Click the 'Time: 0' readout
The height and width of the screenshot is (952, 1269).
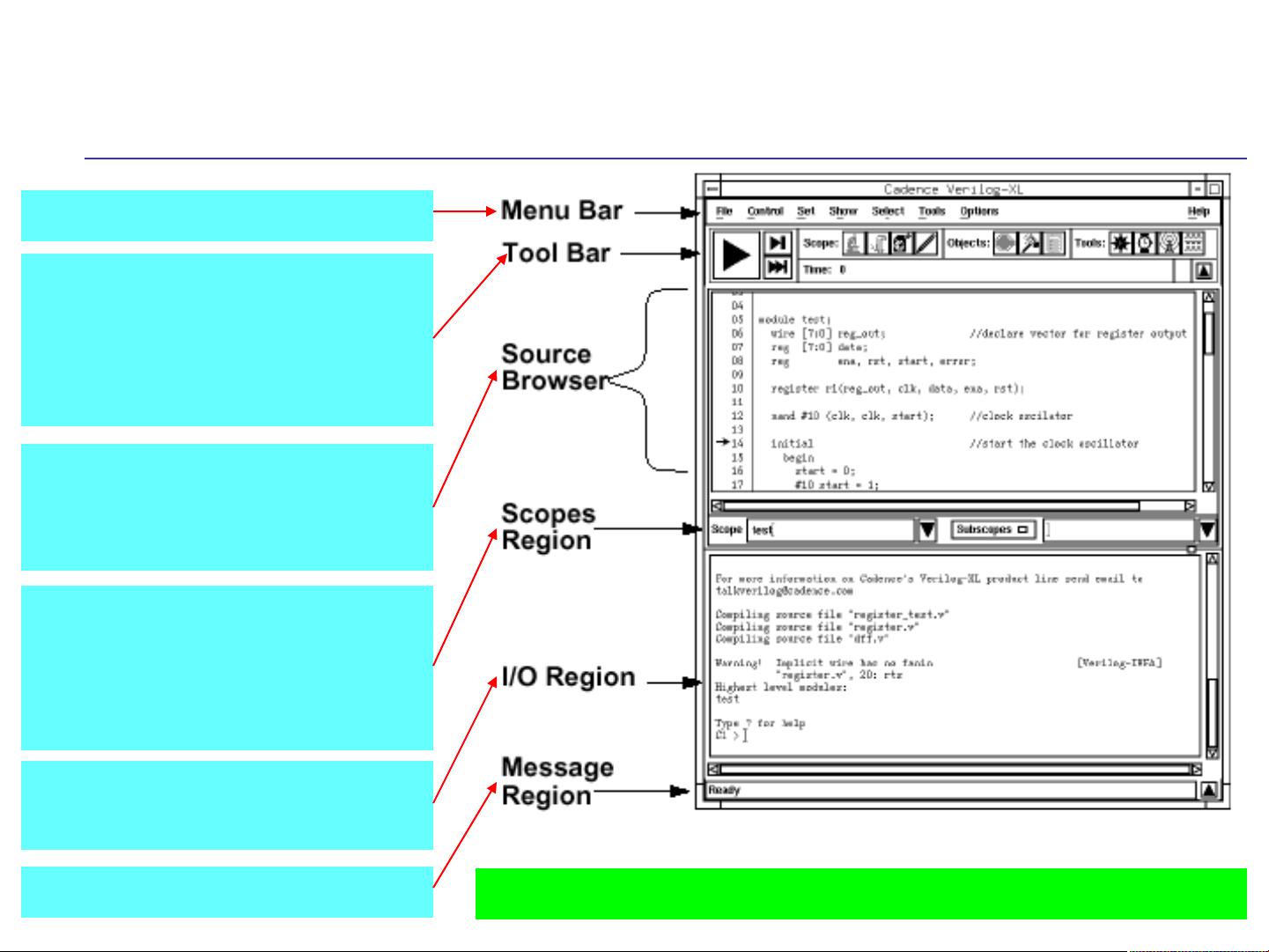click(824, 270)
